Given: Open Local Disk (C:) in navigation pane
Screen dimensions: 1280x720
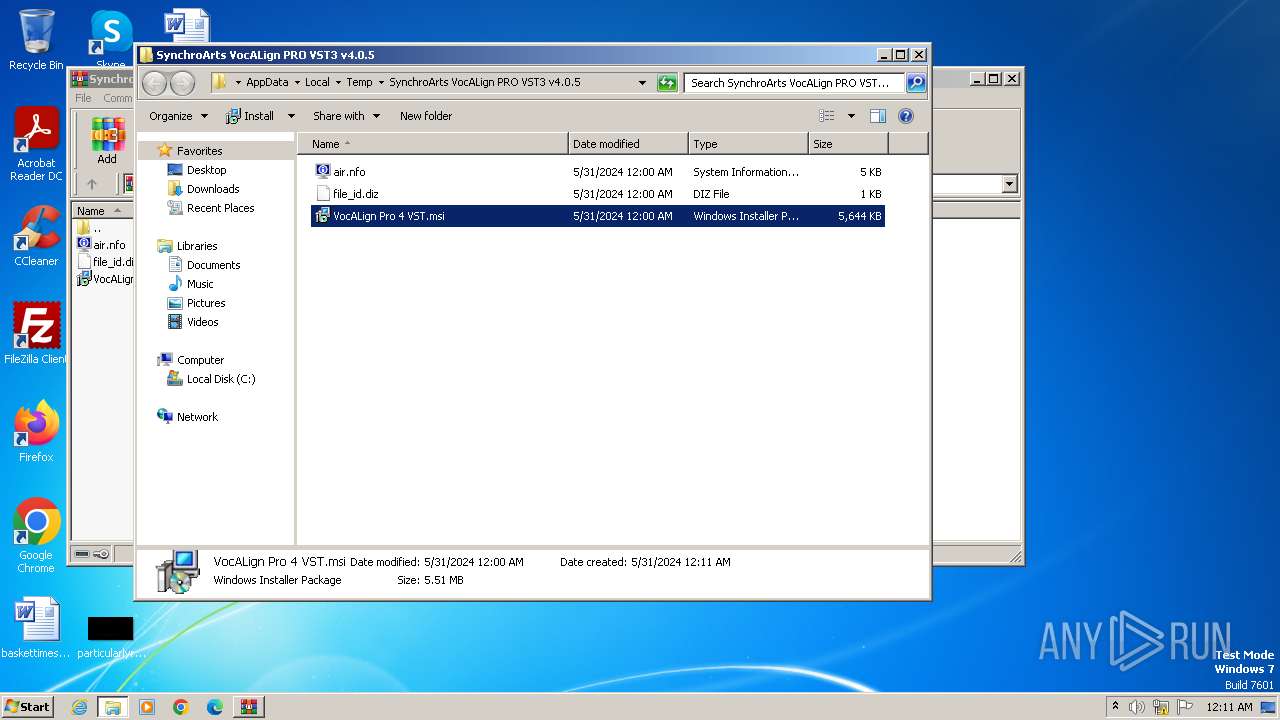Looking at the screenshot, I should 221,379.
